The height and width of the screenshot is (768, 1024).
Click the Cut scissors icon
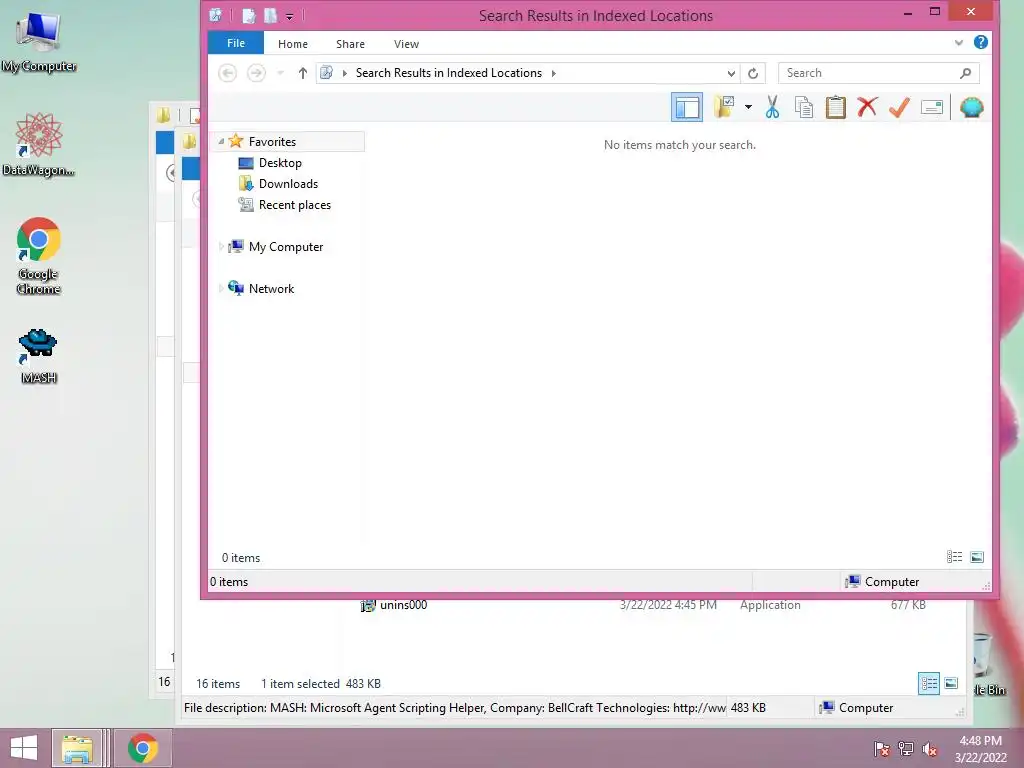(x=772, y=107)
